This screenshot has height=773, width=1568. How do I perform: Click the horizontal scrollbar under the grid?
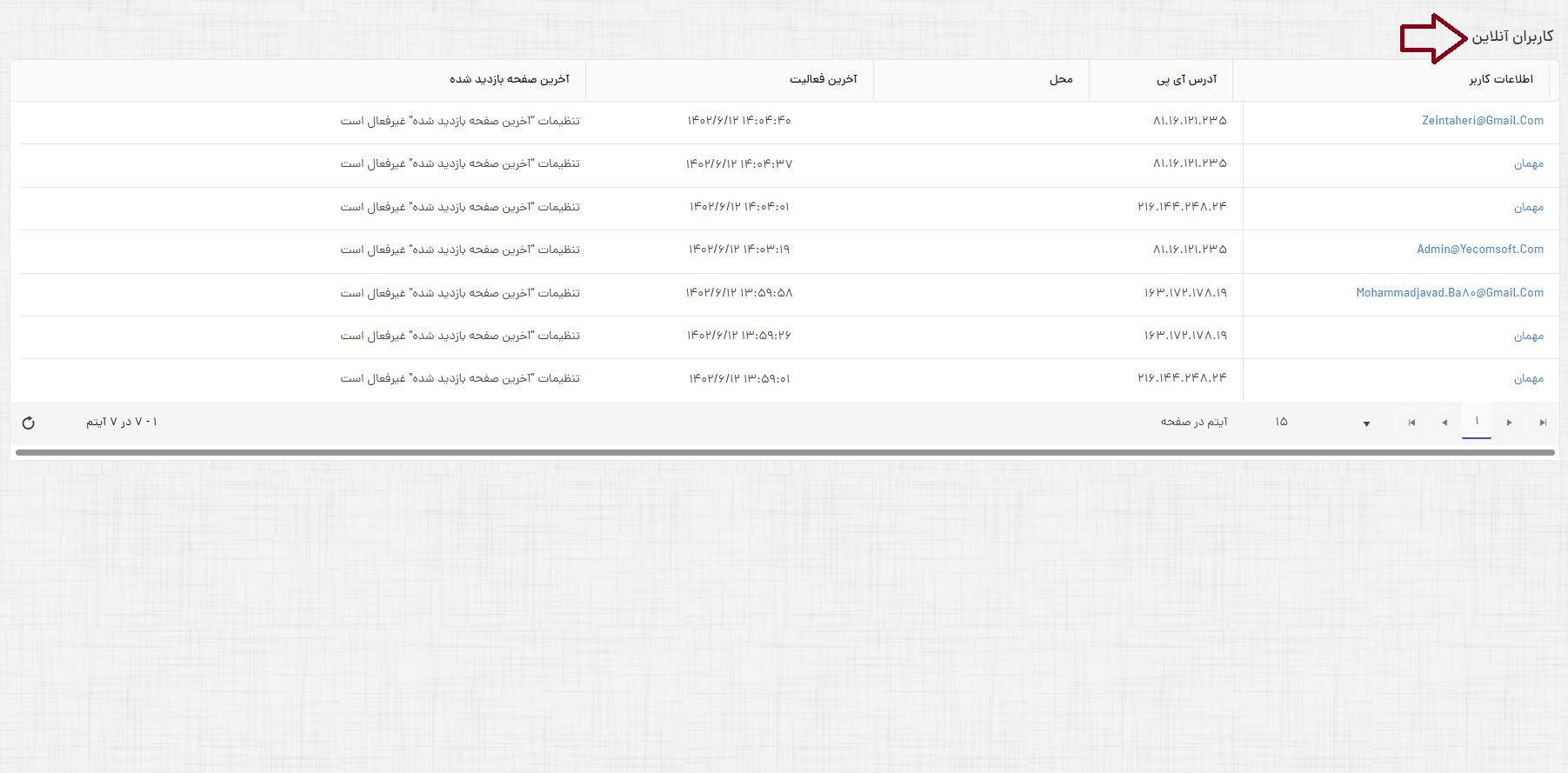click(x=784, y=452)
